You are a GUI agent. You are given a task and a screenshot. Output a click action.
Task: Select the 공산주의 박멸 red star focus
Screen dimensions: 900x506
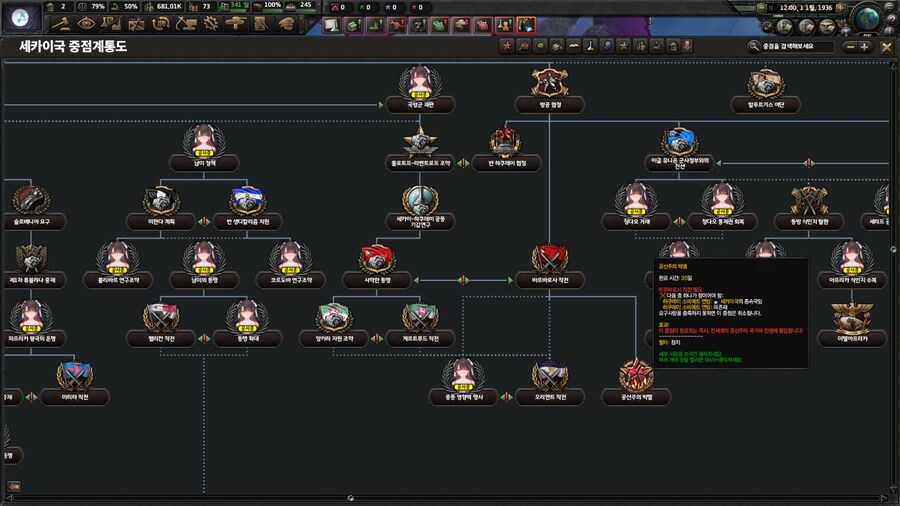tap(636, 376)
